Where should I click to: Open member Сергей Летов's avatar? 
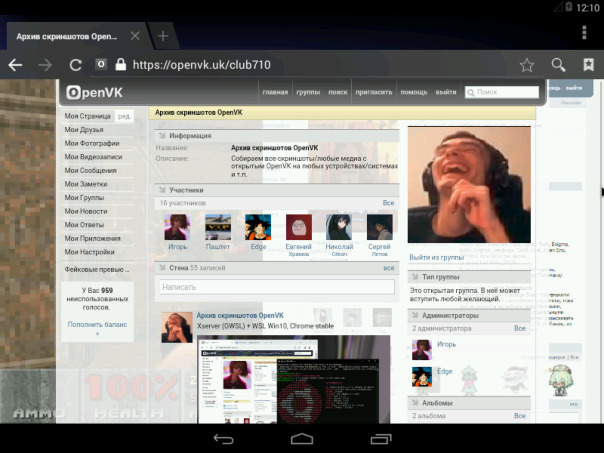pos(379,227)
